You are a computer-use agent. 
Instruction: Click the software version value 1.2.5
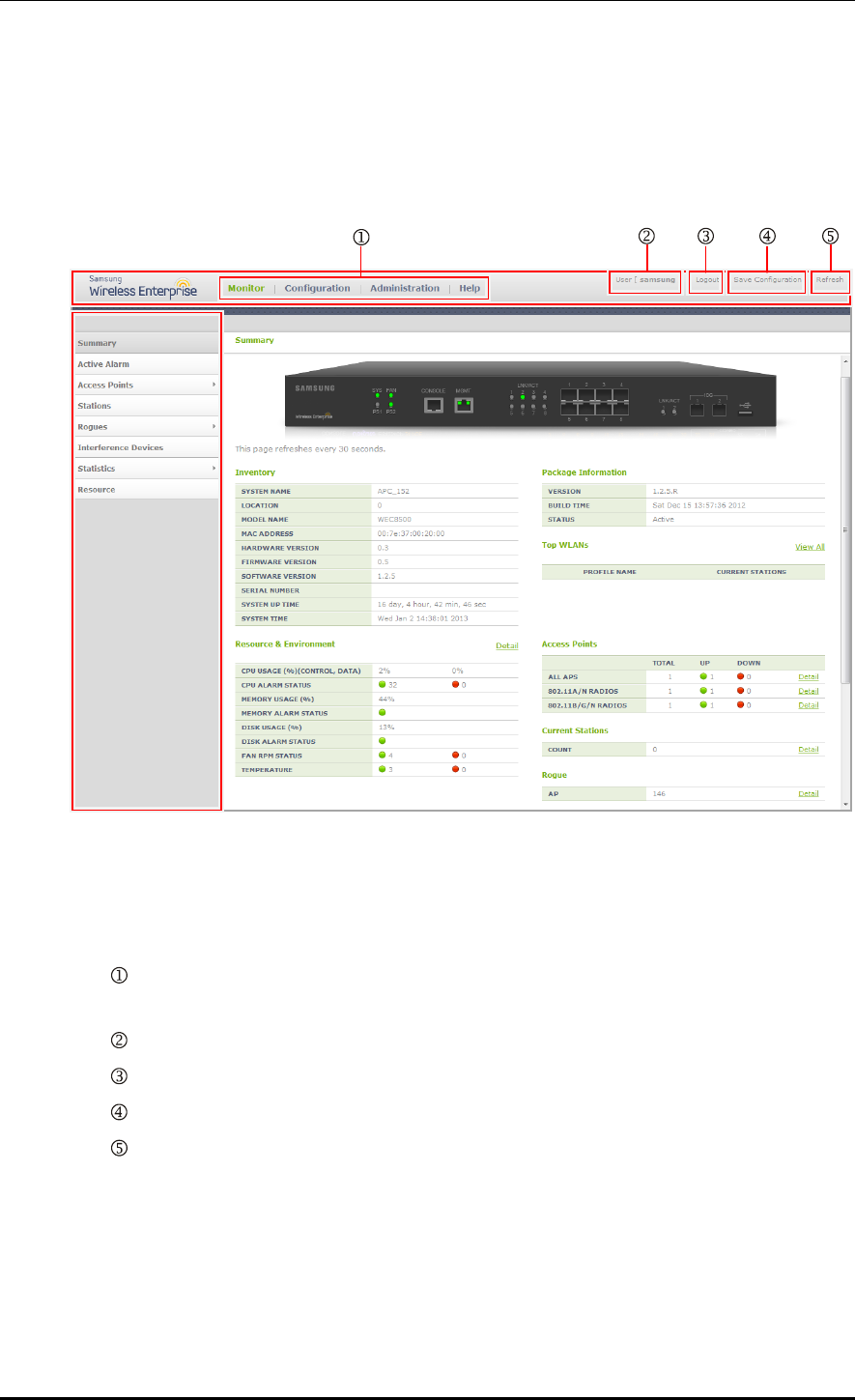[x=385, y=576]
